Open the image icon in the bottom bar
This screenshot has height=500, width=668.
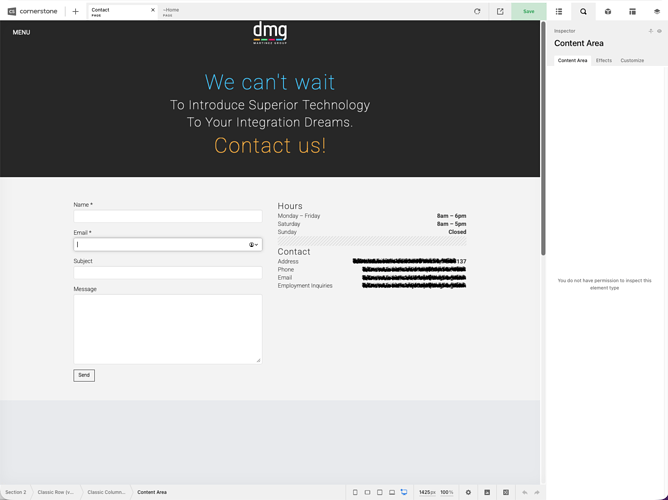tap(487, 492)
